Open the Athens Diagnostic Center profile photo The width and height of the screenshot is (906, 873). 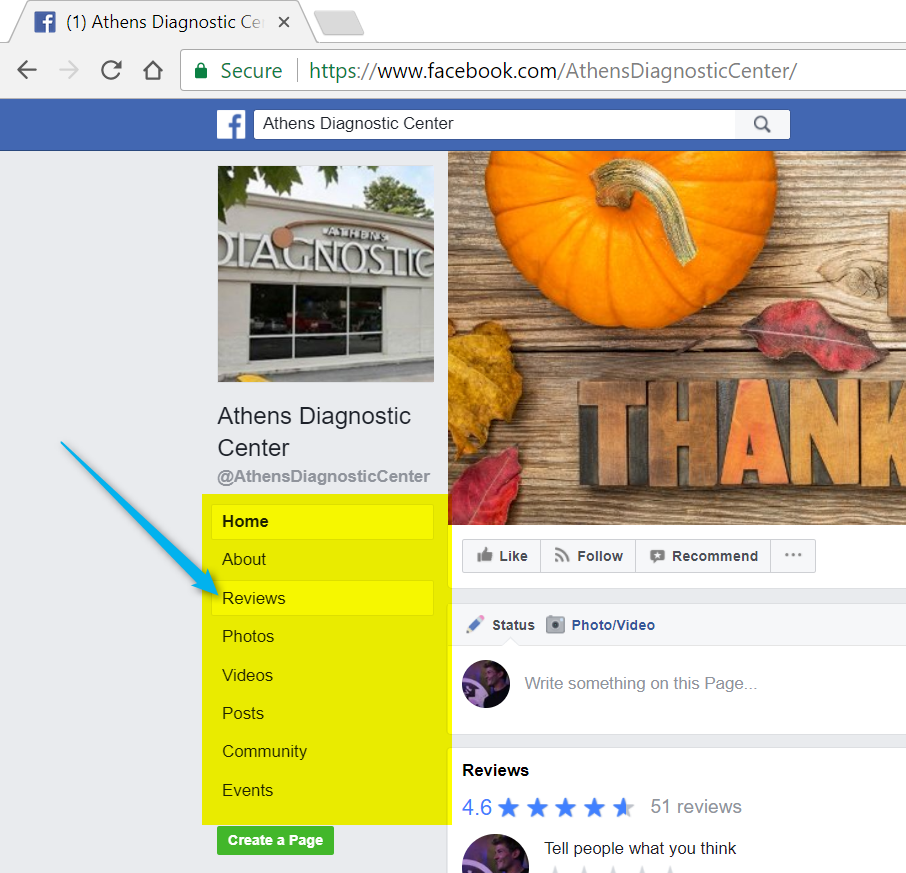(x=326, y=274)
